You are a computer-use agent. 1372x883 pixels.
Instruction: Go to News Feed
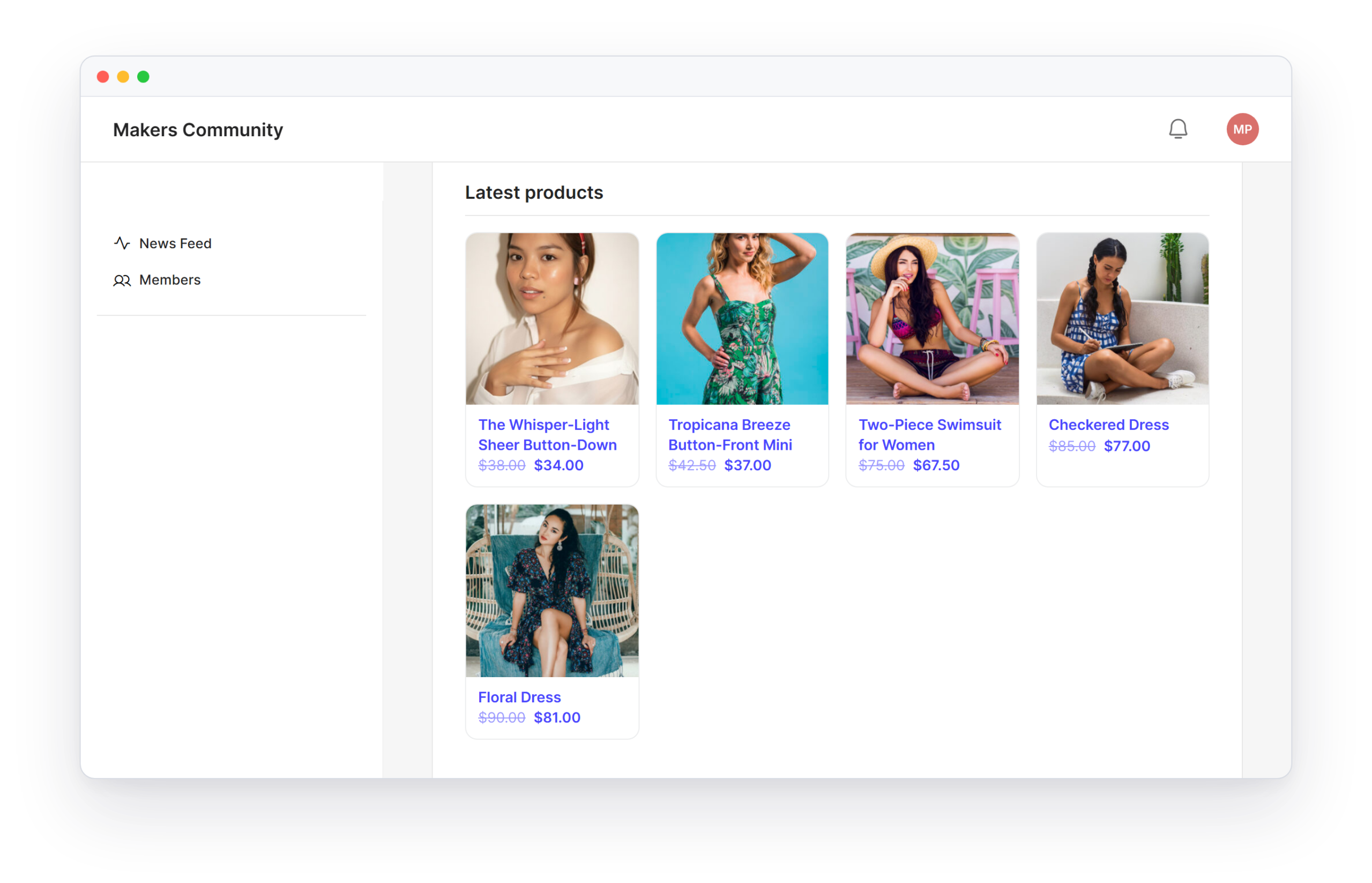click(x=175, y=243)
